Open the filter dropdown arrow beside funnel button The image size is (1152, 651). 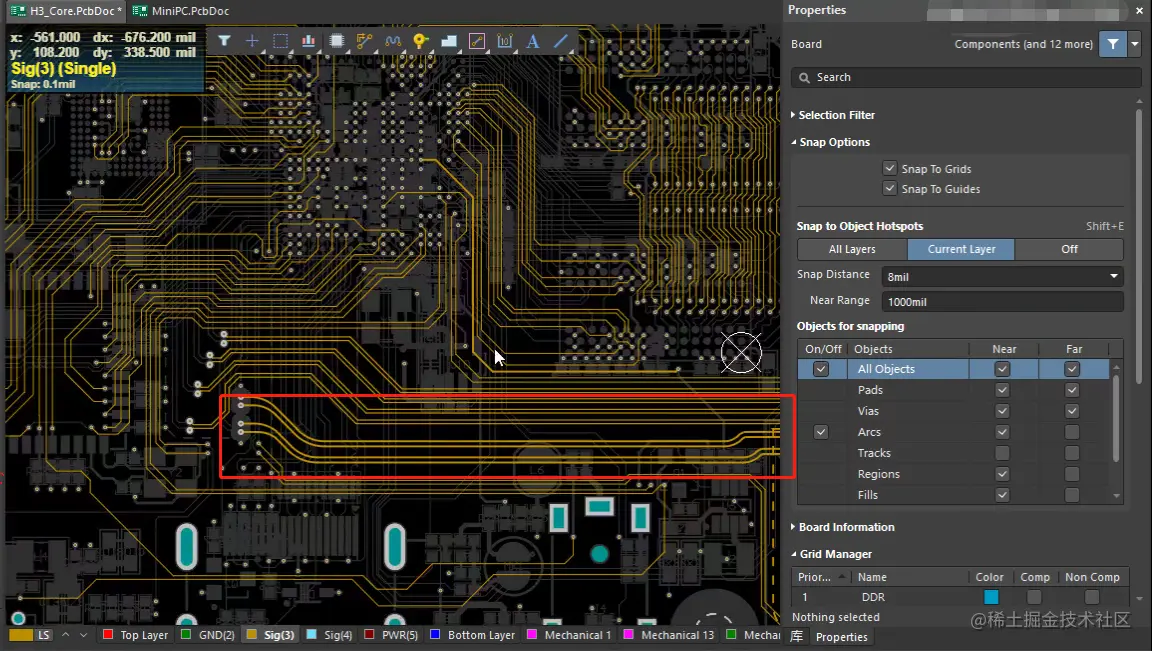point(1135,44)
